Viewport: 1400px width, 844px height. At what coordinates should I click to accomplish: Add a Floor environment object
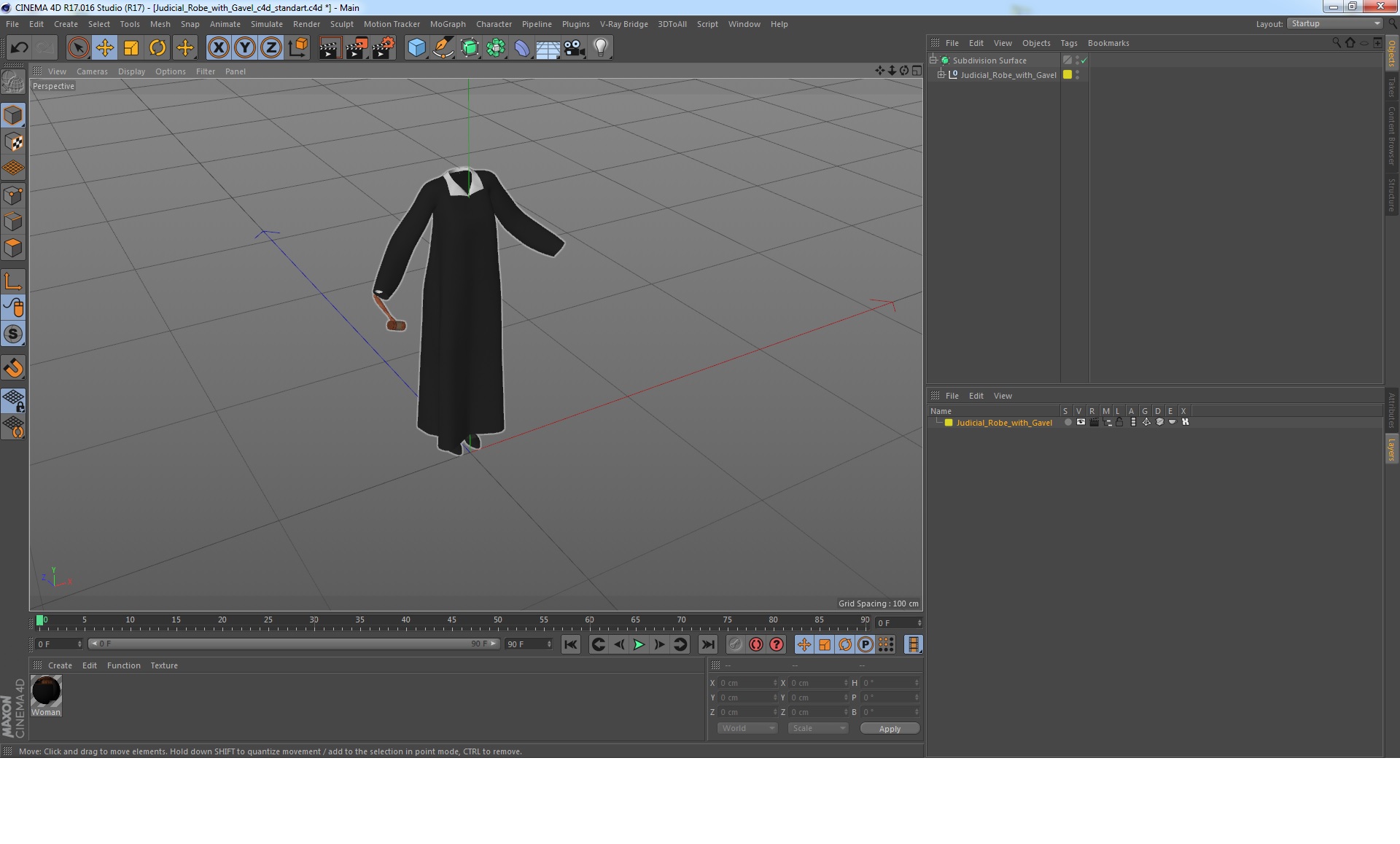548,48
